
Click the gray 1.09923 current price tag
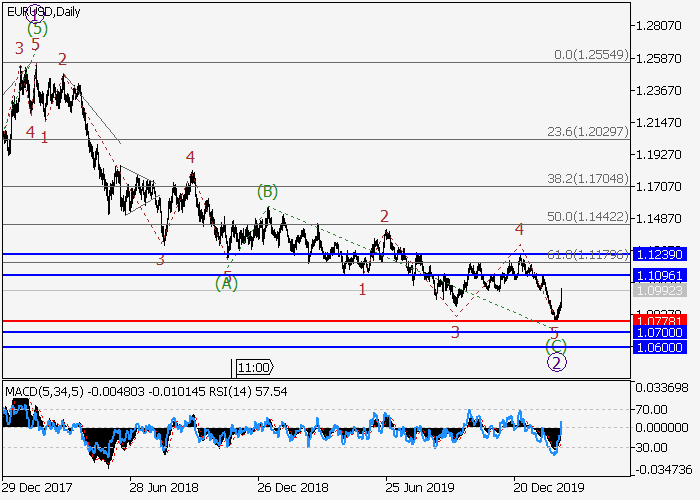click(657, 291)
